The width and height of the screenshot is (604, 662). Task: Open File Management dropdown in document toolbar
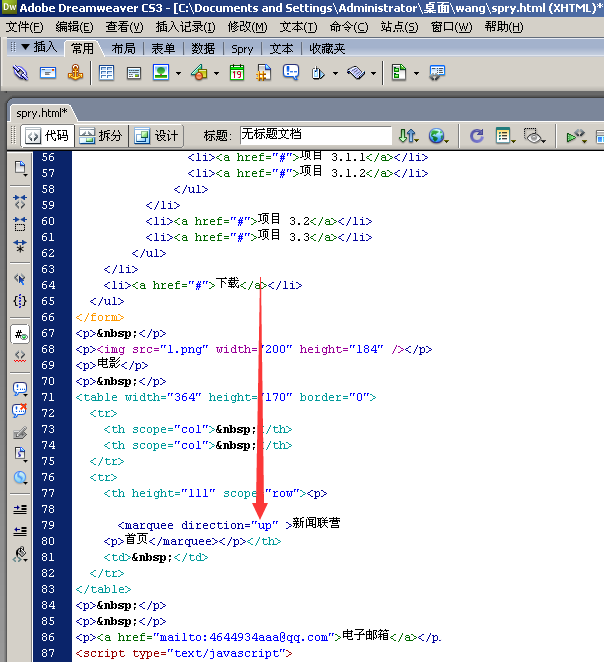point(408,136)
